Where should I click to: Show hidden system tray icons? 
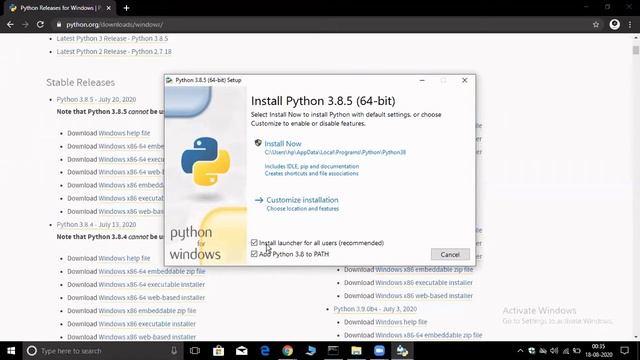pyautogui.click(x=520, y=351)
